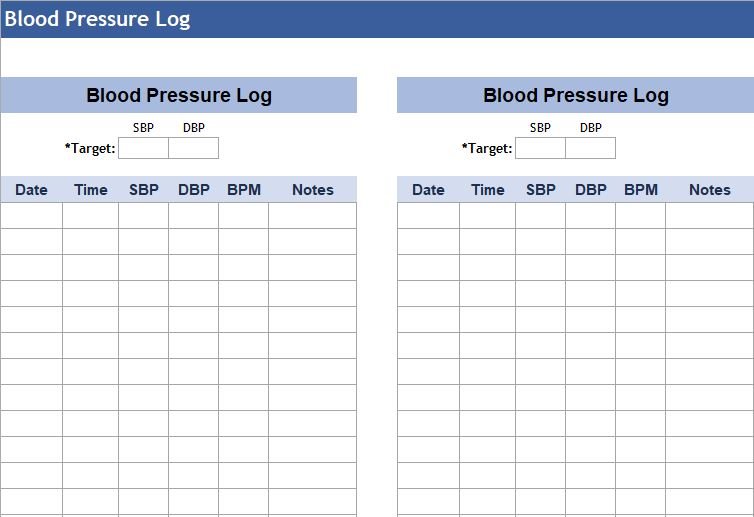This screenshot has height=517, width=754.
Task: Select the right DBP target input cell
Action: pos(591,148)
